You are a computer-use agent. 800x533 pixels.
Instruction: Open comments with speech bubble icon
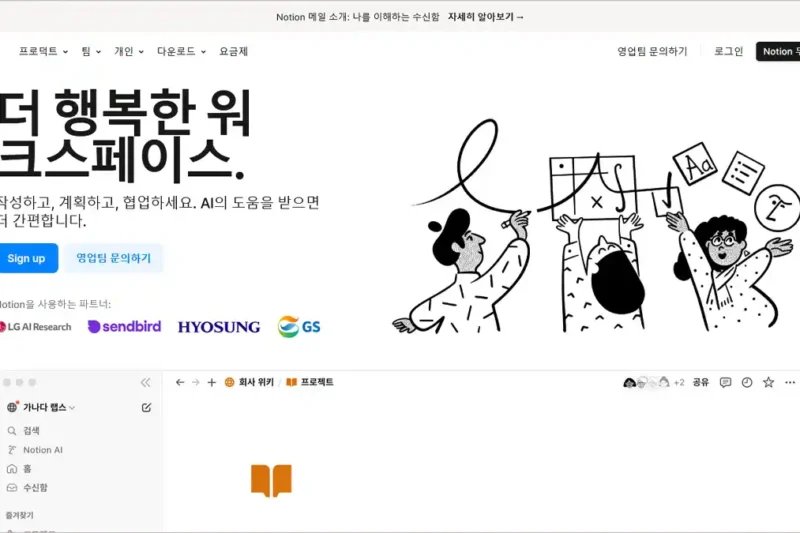pos(726,382)
